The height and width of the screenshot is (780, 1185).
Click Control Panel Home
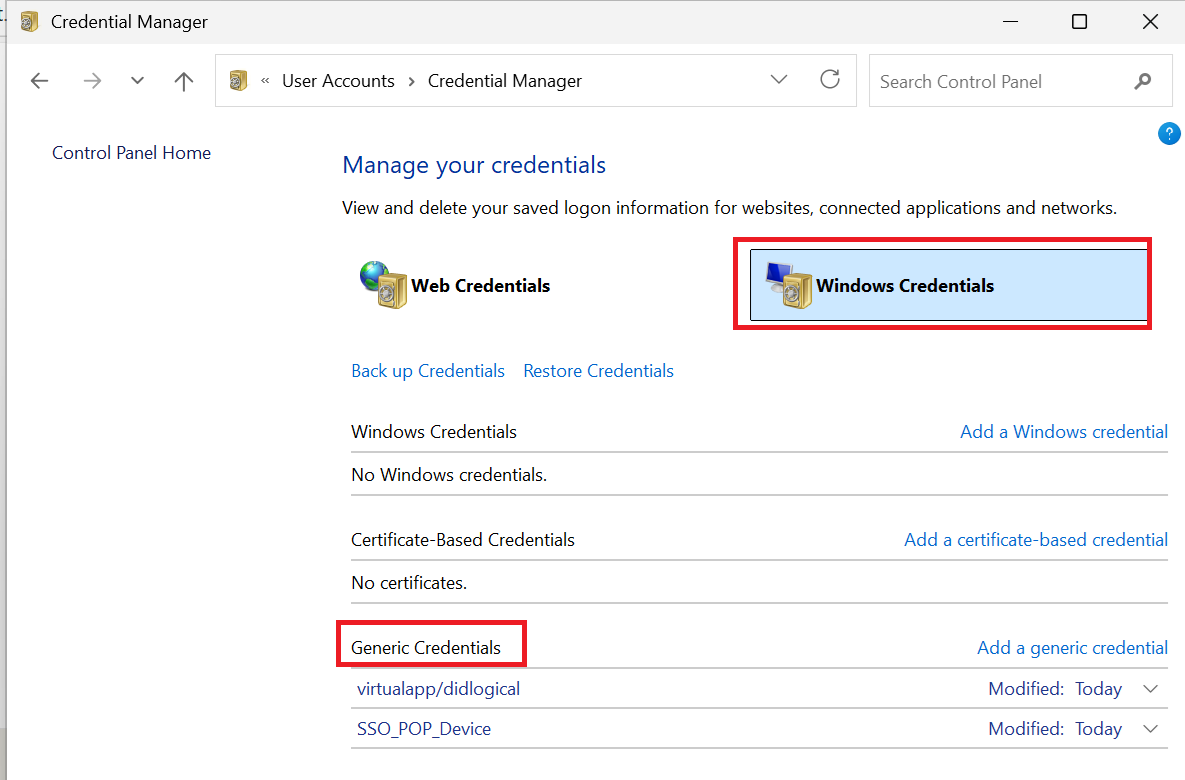pyautogui.click(x=131, y=152)
